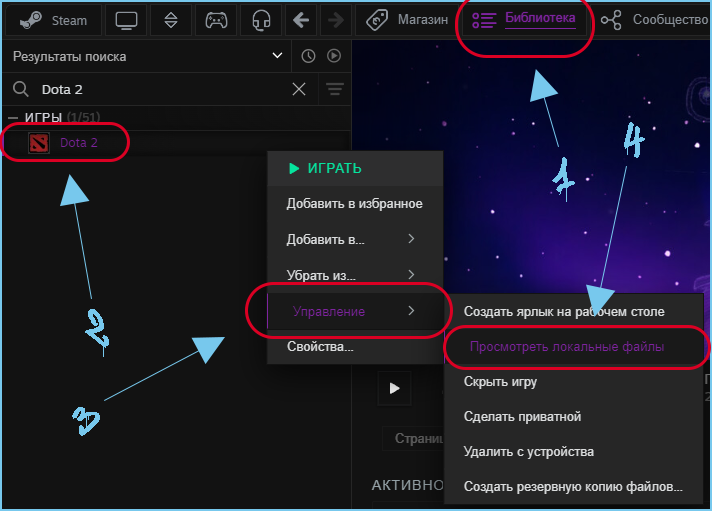Screen dimensions: 712x511
Task: Go forward with the right arrow
Action: pyautogui.click(x=336, y=20)
